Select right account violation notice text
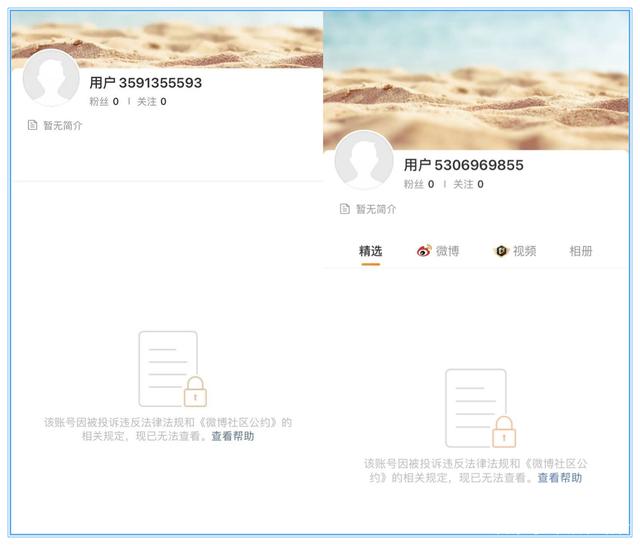Screen dimensions: 640x545 tap(476, 471)
